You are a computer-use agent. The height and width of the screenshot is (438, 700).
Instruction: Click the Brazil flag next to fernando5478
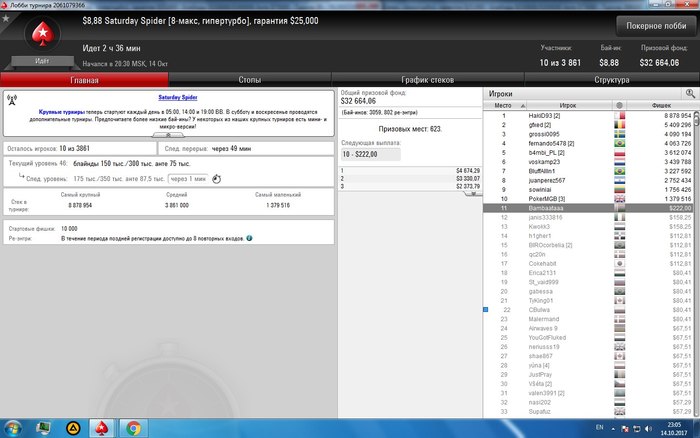(x=619, y=143)
